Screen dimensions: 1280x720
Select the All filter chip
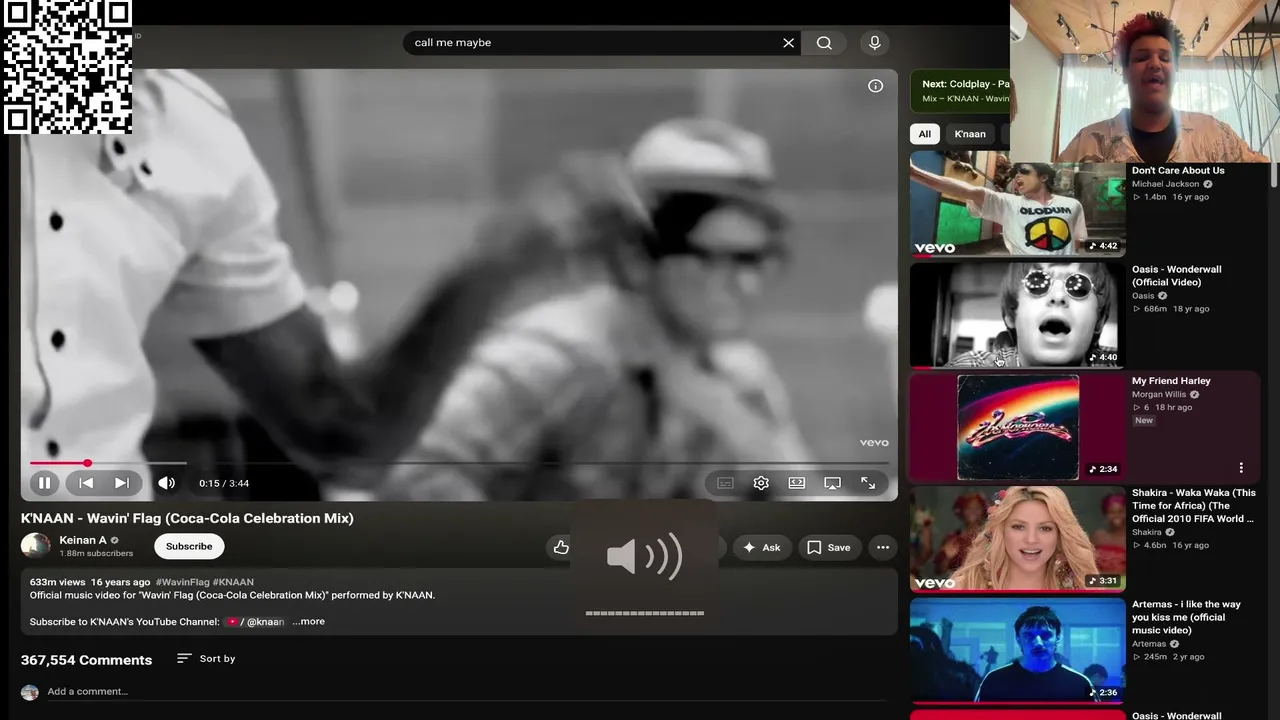point(924,134)
